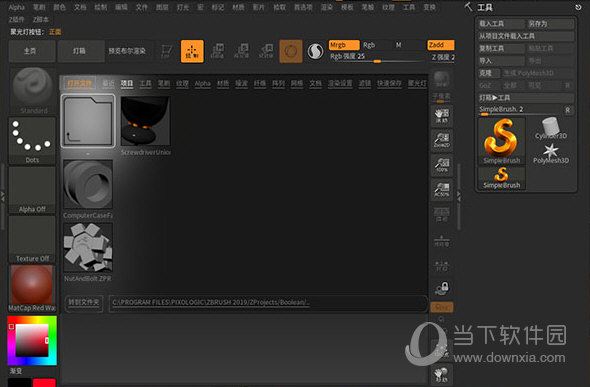Click the 载入工具 load tool button

pyautogui.click(x=501, y=24)
